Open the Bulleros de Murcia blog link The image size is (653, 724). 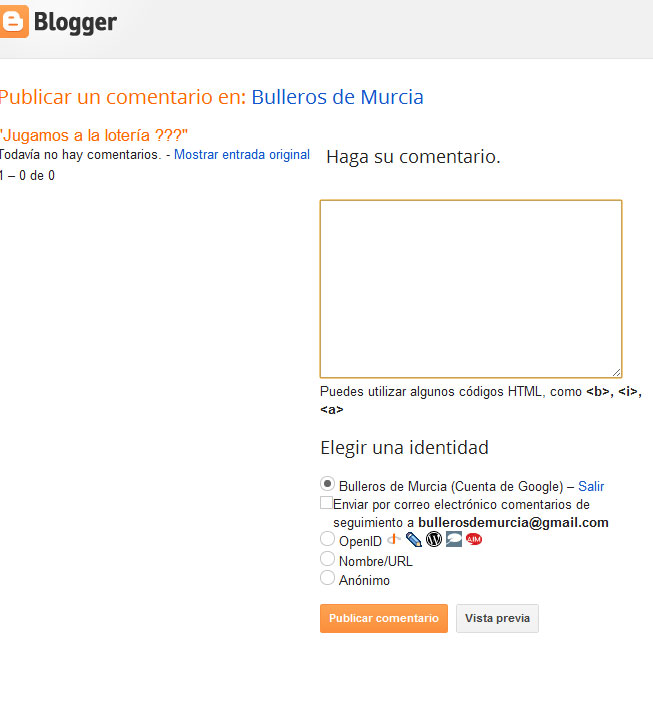[337, 97]
